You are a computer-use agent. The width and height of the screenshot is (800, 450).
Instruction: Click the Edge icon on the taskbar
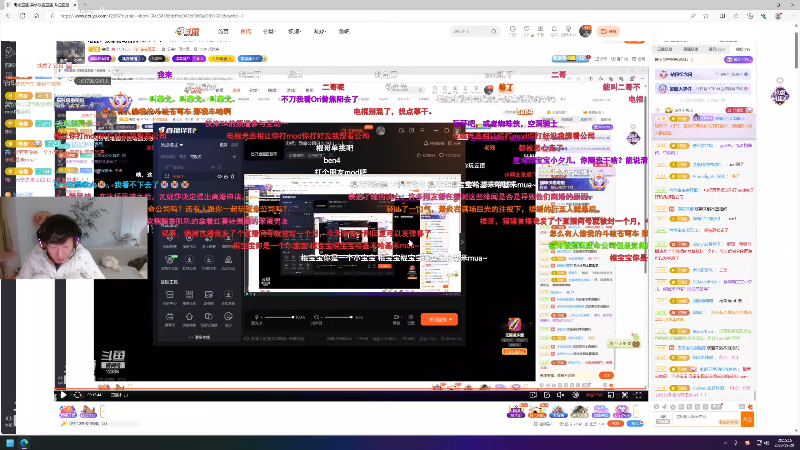[24, 443]
